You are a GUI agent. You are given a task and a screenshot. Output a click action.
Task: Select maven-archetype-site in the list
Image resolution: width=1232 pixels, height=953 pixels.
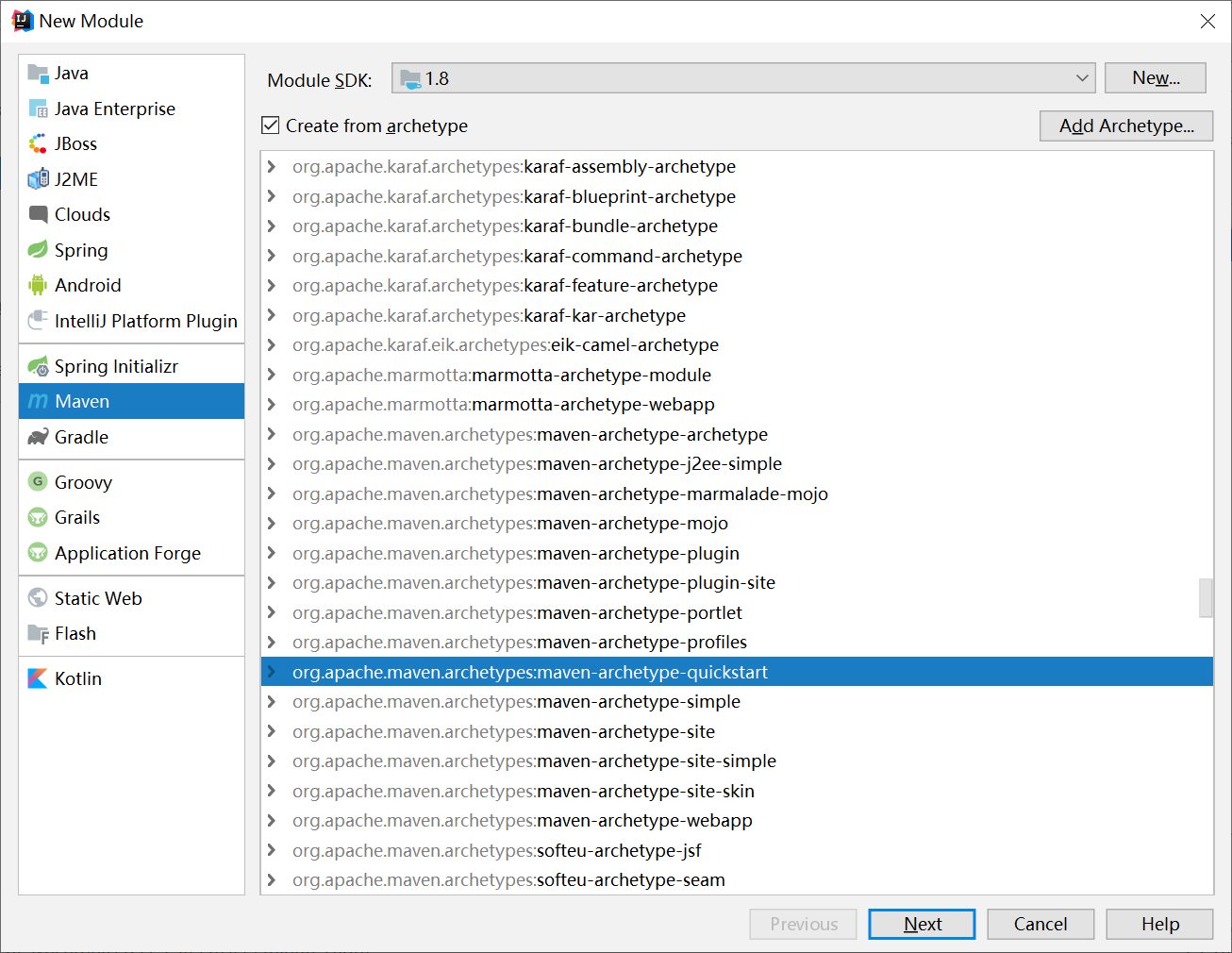737,731
